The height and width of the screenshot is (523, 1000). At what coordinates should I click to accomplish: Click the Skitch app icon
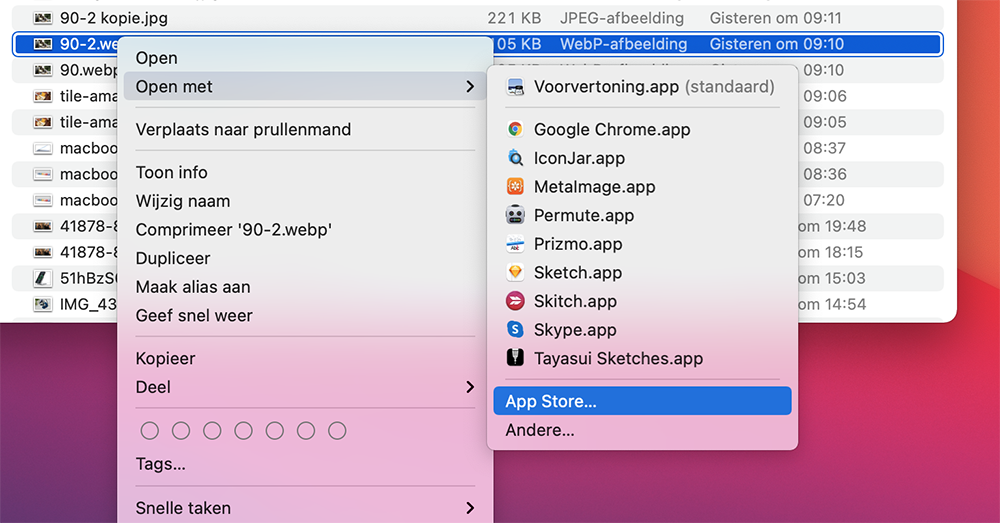point(515,300)
